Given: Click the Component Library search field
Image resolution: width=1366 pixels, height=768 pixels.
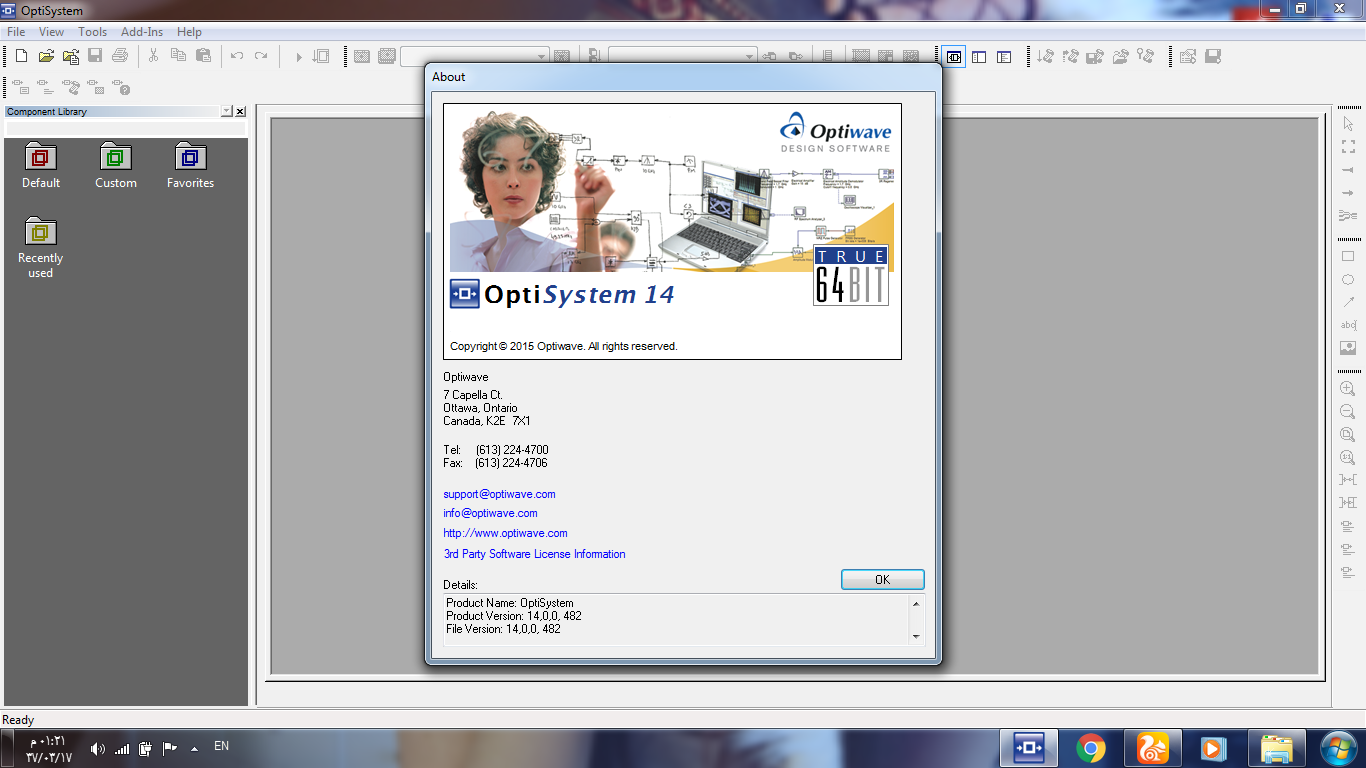Looking at the screenshot, I should pyautogui.click(x=125, y=129).
